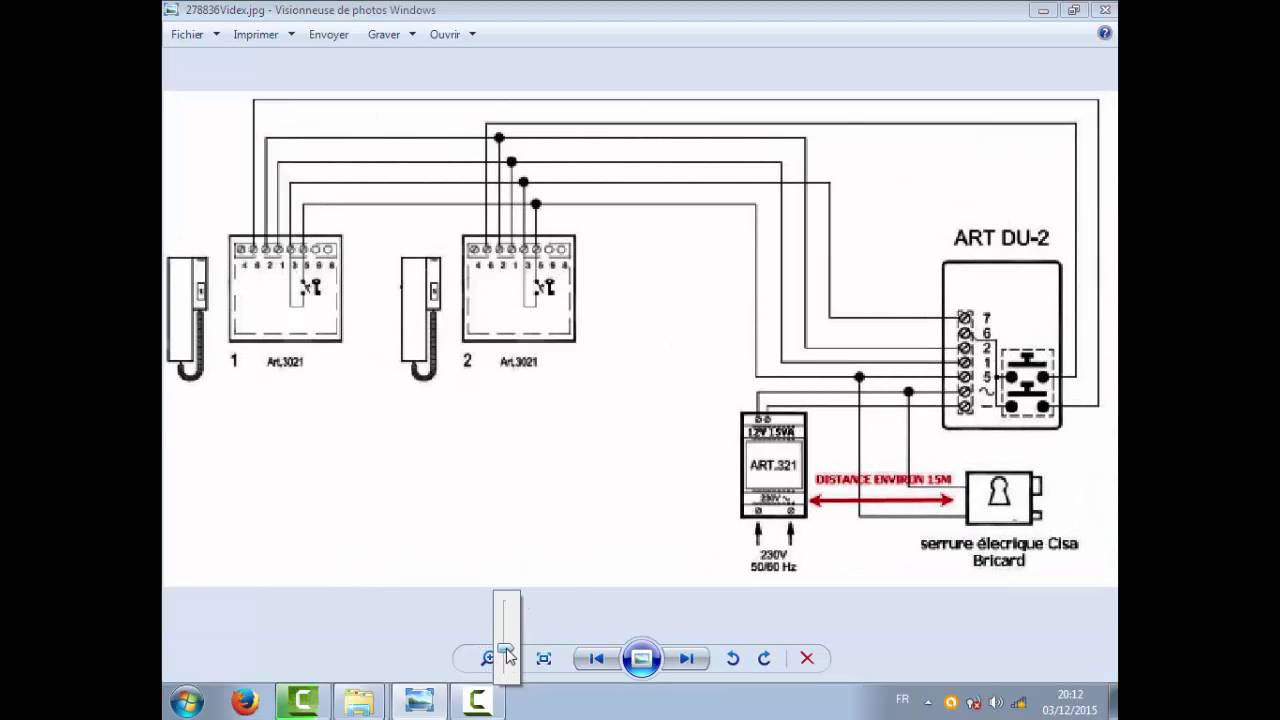Minimize the photo viewer window
Viewport: 1280px width, 720px height.
(x=1043, y=10)
